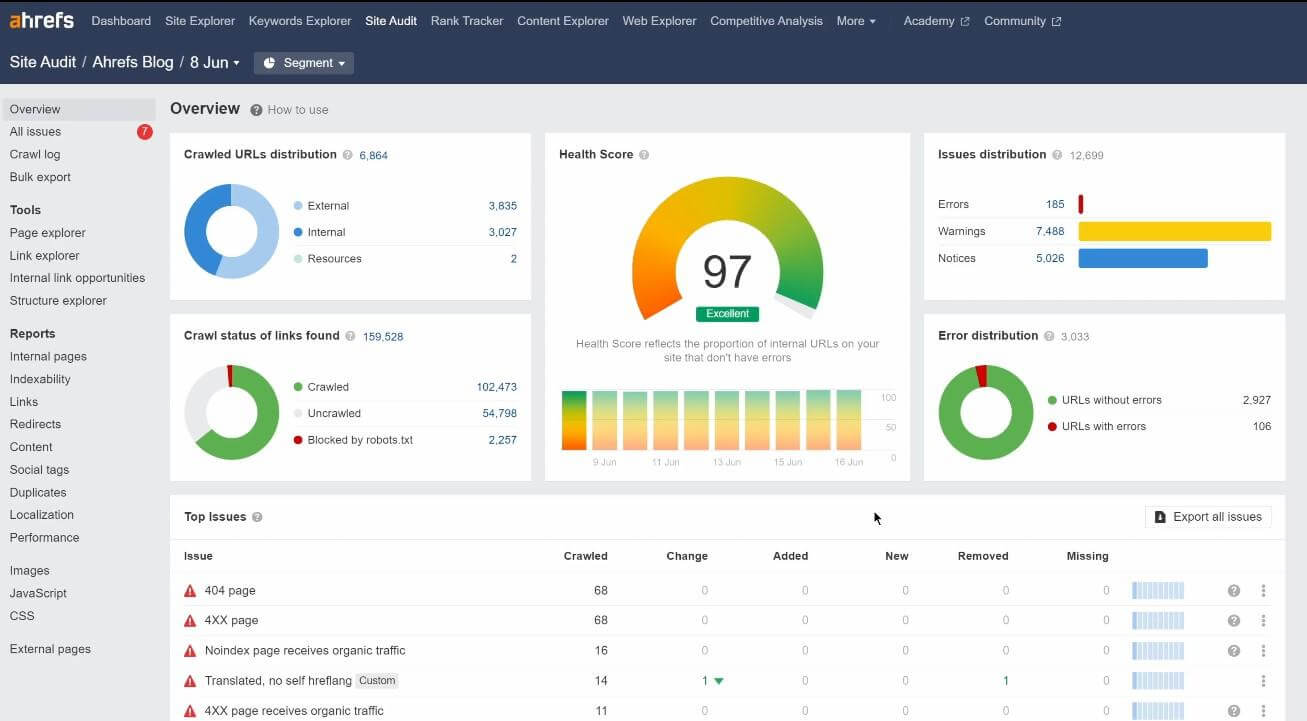Click the pie chart icon in Segment button
Viewport: 1307px width, 721px height.
(x=270, y=63)
